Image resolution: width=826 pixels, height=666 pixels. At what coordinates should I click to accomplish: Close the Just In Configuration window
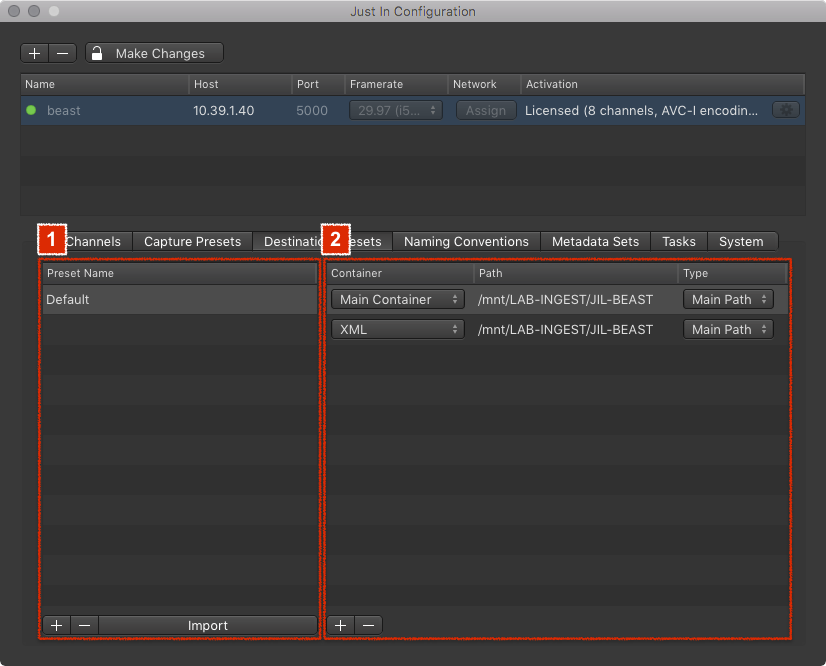coord(14,11)
